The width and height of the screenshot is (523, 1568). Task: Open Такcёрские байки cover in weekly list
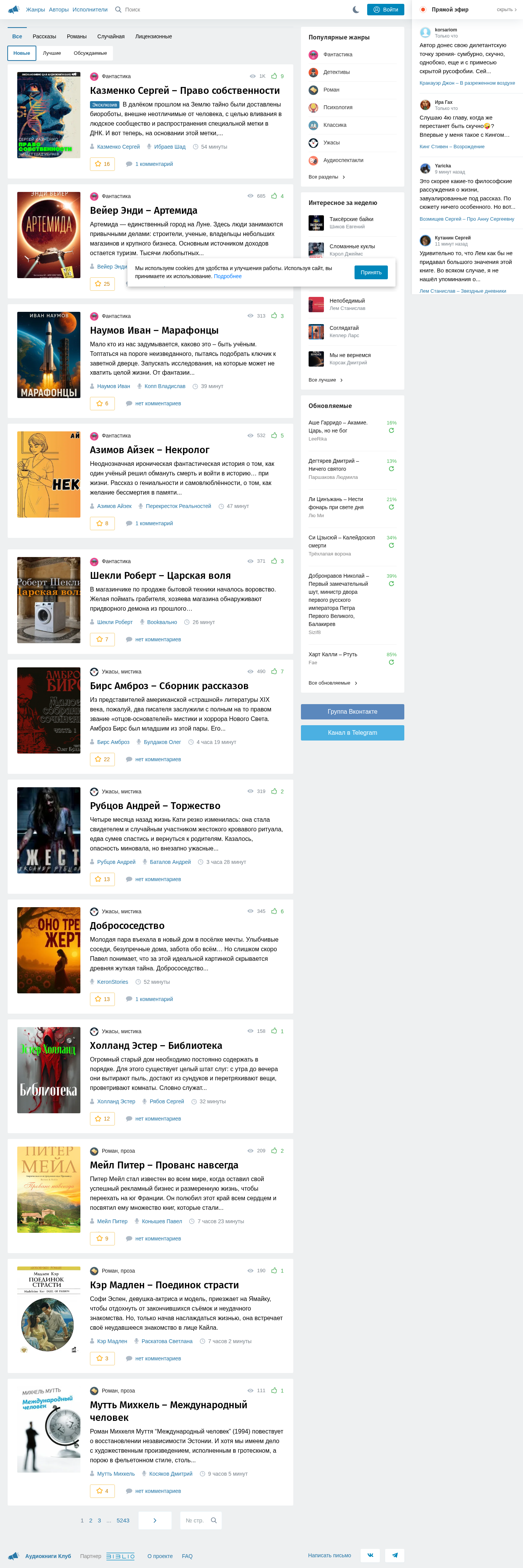click(x=315, y=223)
